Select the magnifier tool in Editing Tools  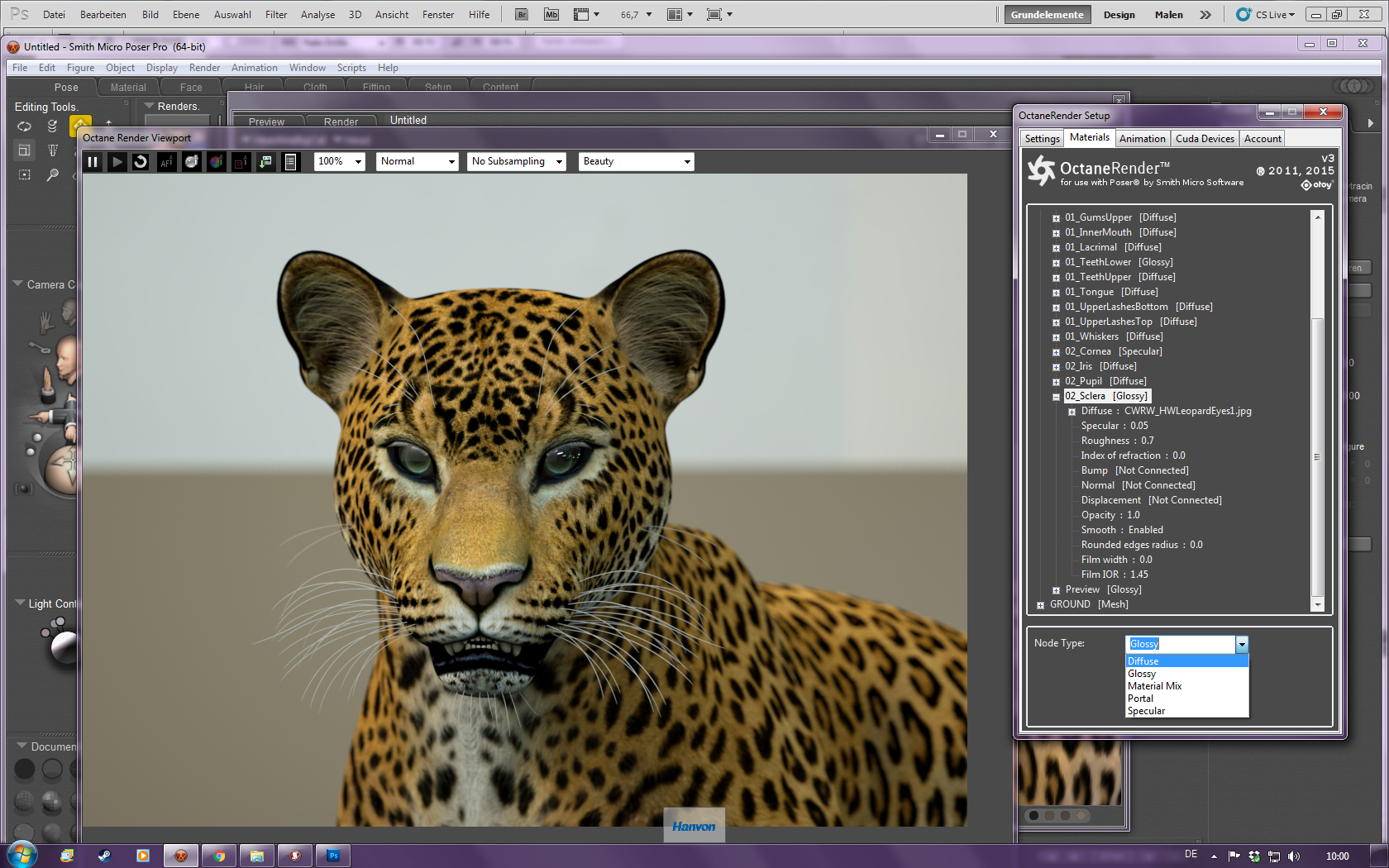pyautogui.click(x=52, y=175)
